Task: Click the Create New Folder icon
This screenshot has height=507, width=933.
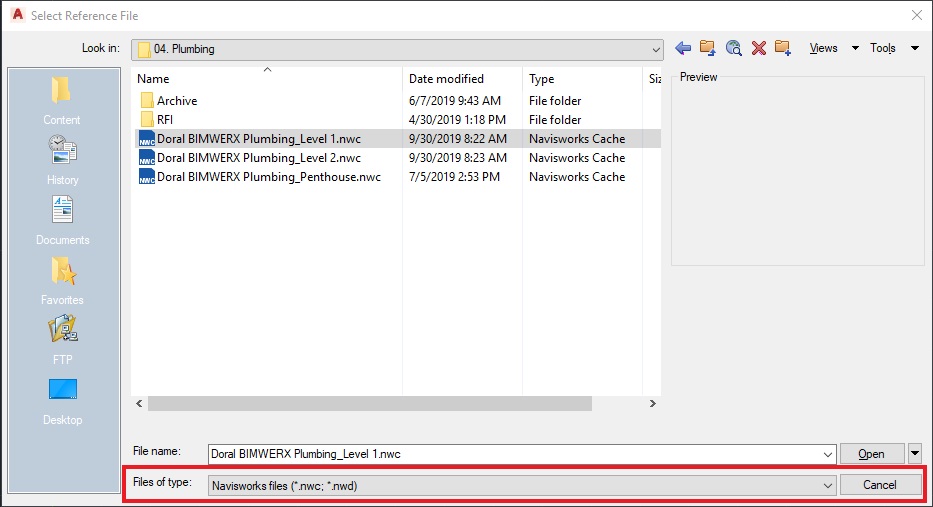Action: coord(783,48)
